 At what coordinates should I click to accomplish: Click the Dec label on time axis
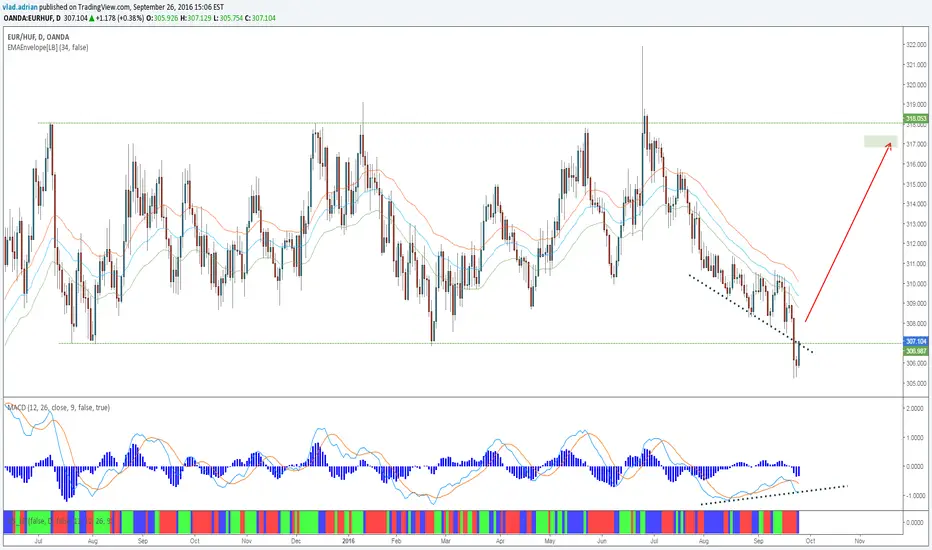point(296,541)
